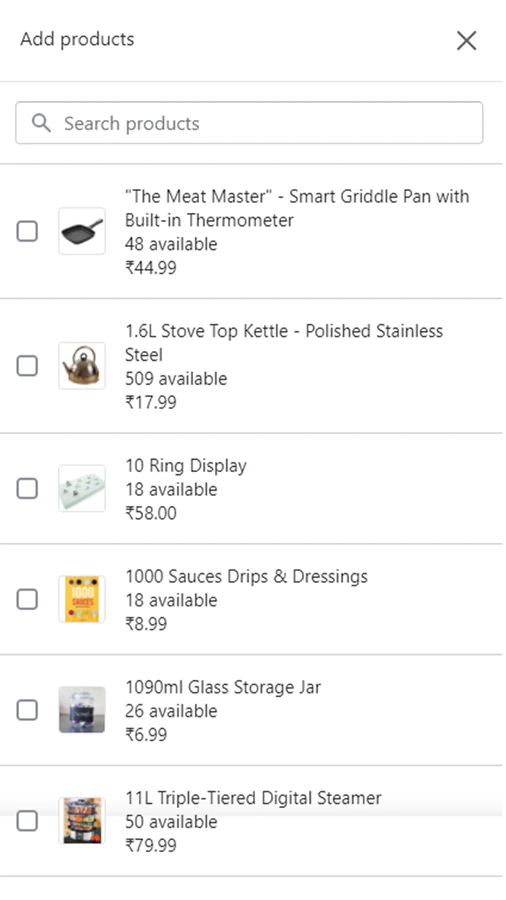Select the 10 Ring Display product name

coord(186,465)
